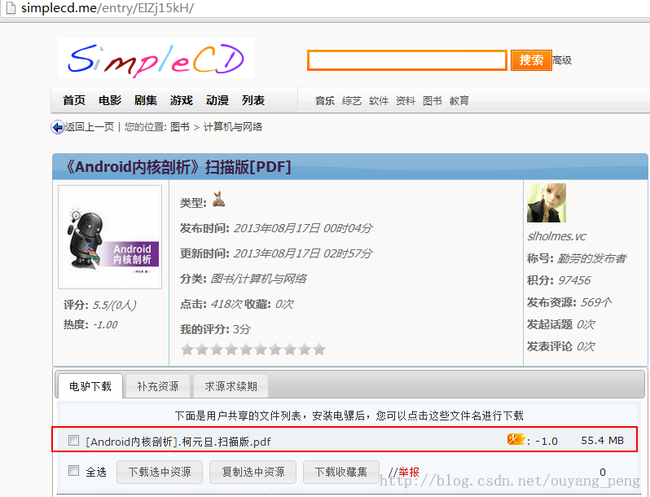Click the 下载收藏集 button

click(341, 472)
